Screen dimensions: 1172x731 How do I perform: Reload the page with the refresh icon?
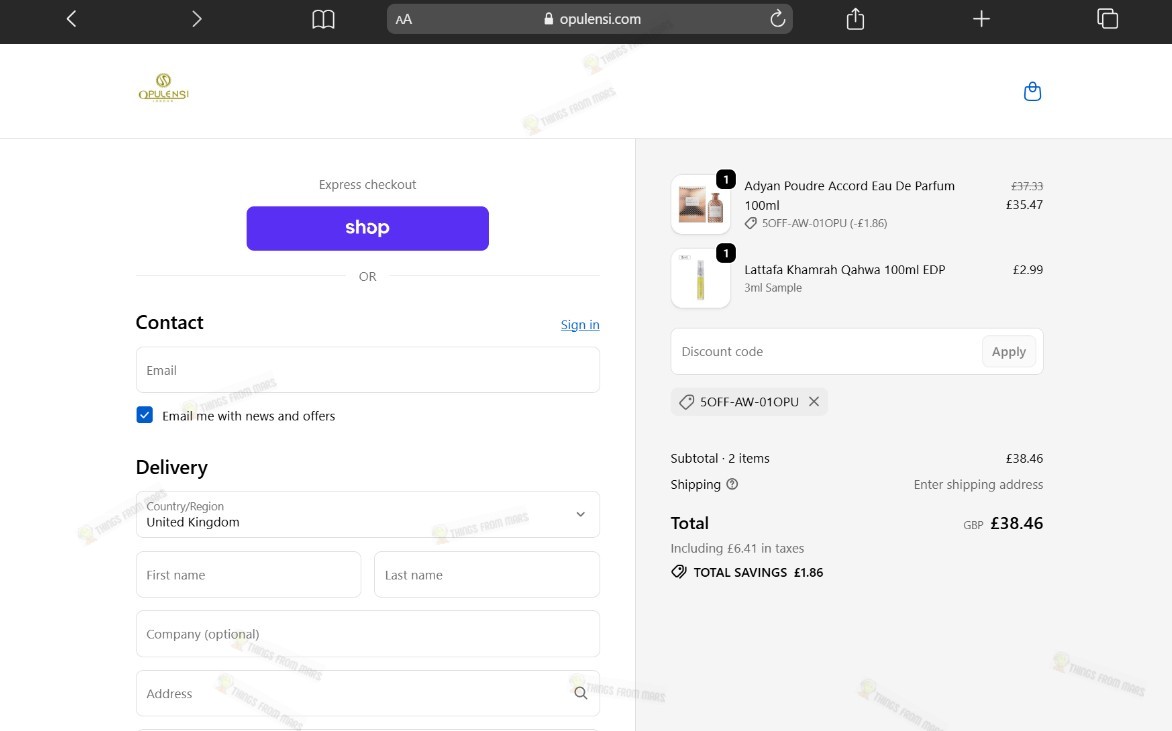(x=777, y=19)
